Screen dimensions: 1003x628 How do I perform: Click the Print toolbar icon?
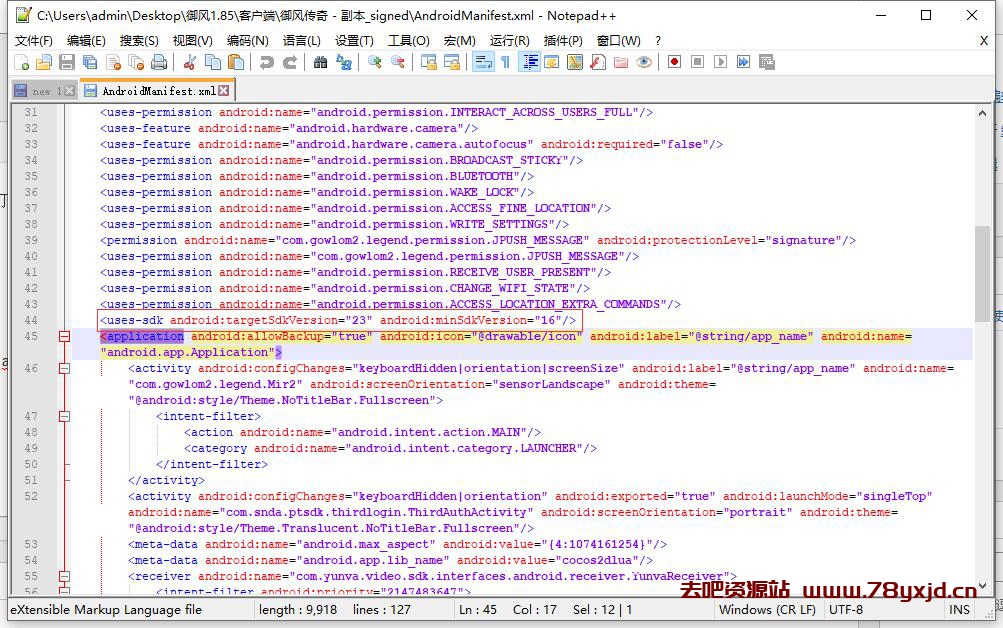159,62
